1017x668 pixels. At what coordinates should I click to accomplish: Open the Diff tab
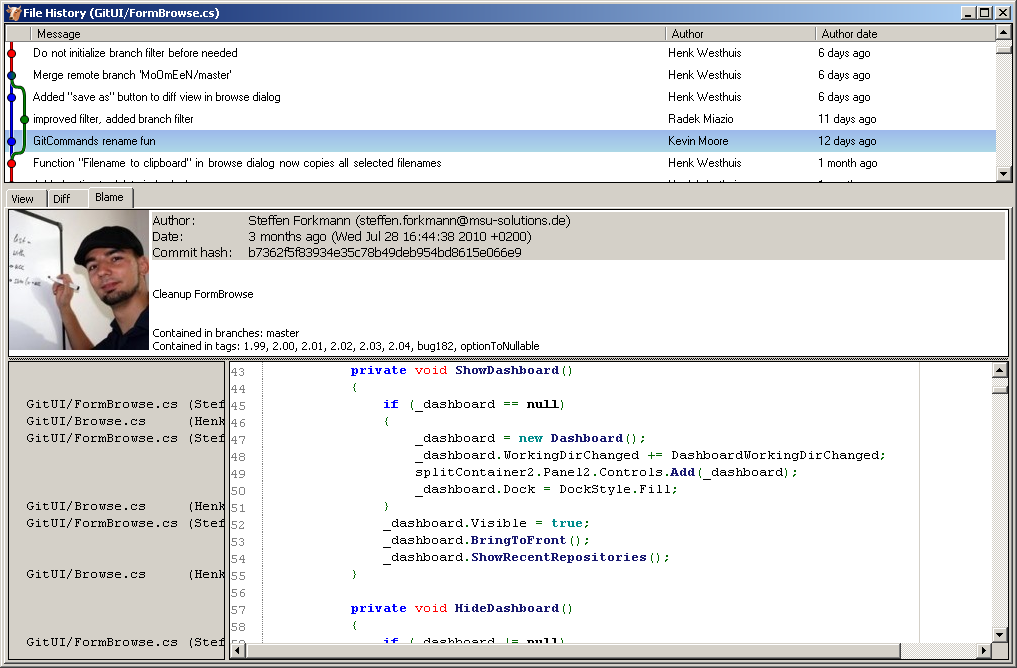[x=62, y=199]
